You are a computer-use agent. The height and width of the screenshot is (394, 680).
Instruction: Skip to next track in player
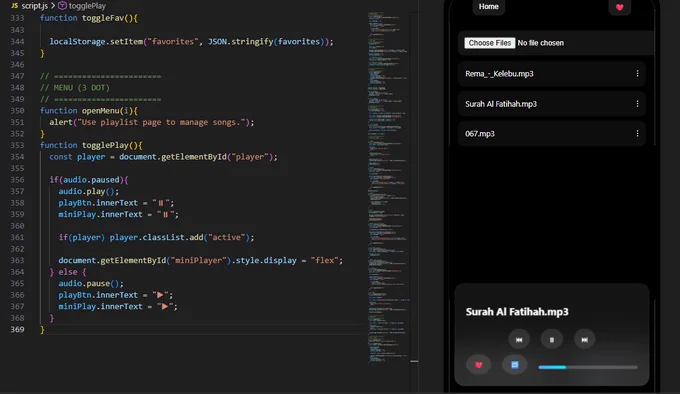coord(585,340)
